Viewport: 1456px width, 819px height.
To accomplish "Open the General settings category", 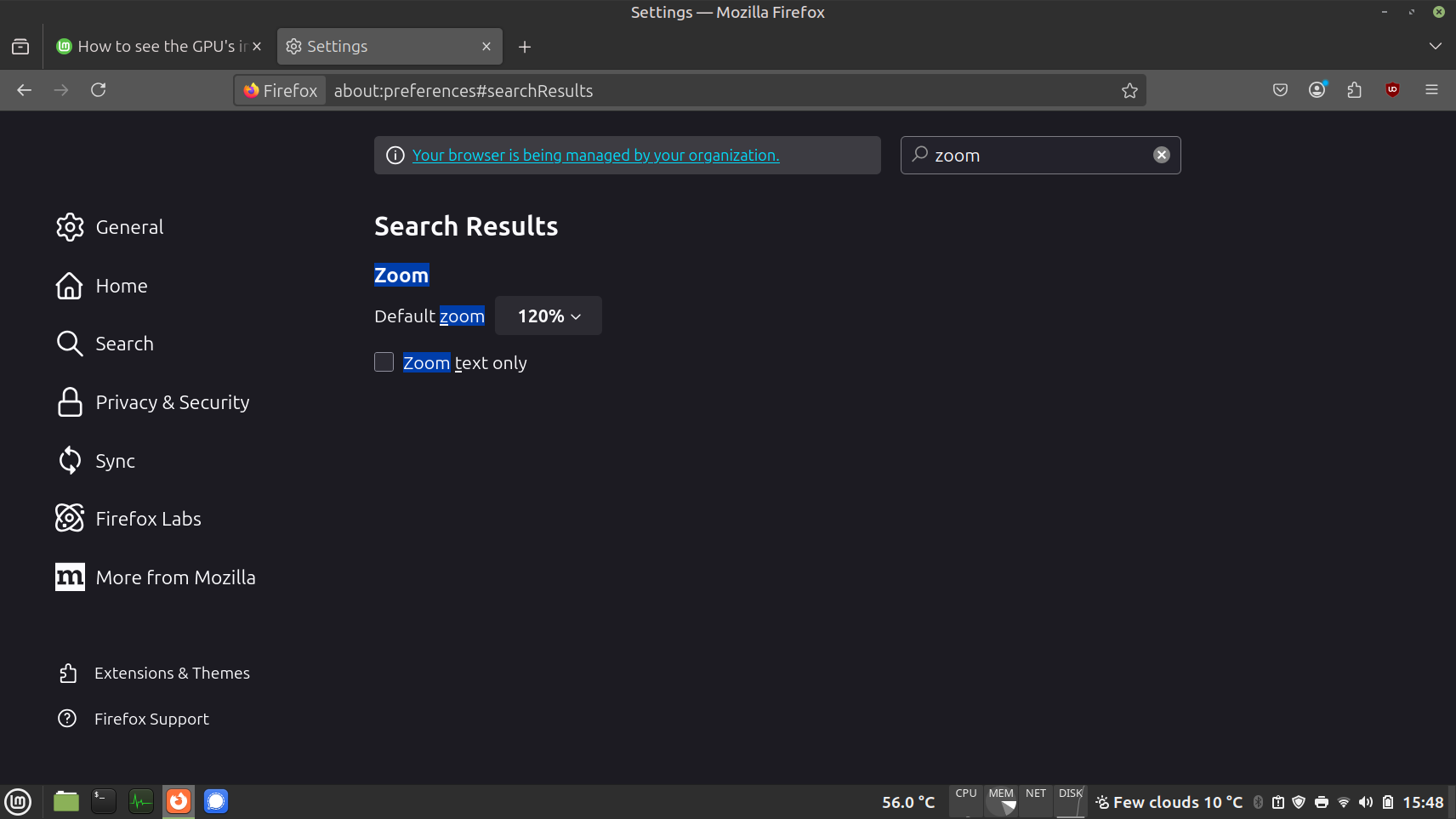I will 110,227.
